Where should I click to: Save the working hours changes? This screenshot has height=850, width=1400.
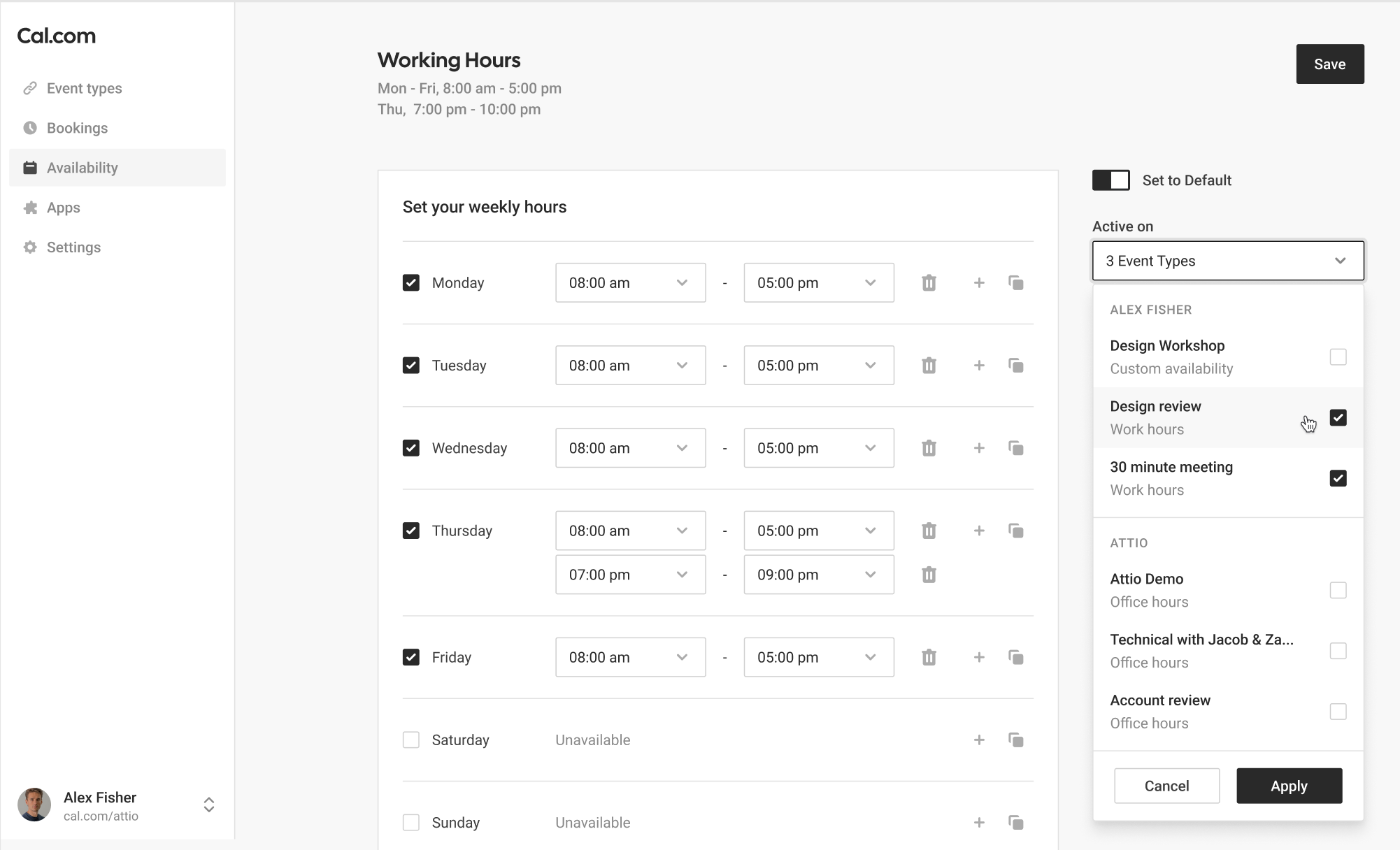[x=1329, y=64]
